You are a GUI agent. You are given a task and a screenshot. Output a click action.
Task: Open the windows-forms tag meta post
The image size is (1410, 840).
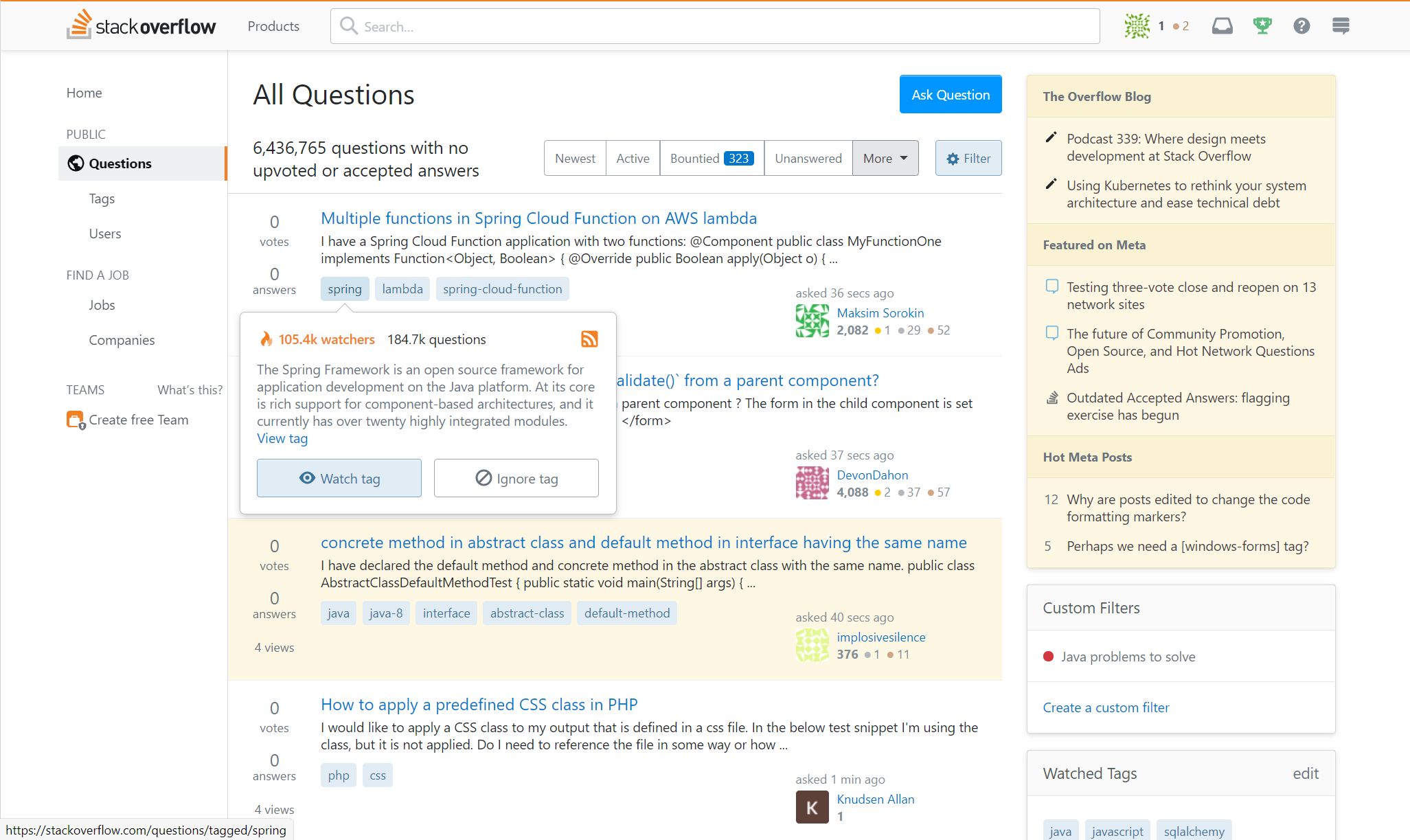1187,546
